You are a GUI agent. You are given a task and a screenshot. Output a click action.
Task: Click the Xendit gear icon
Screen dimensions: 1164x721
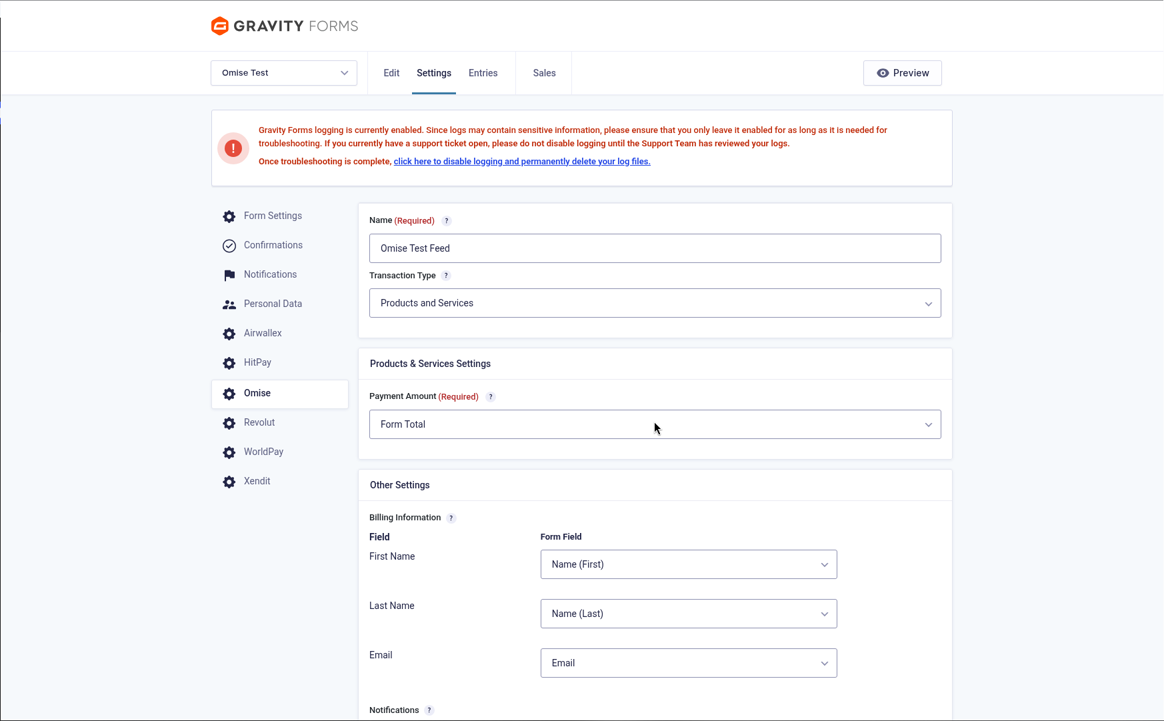pos(229,482)
